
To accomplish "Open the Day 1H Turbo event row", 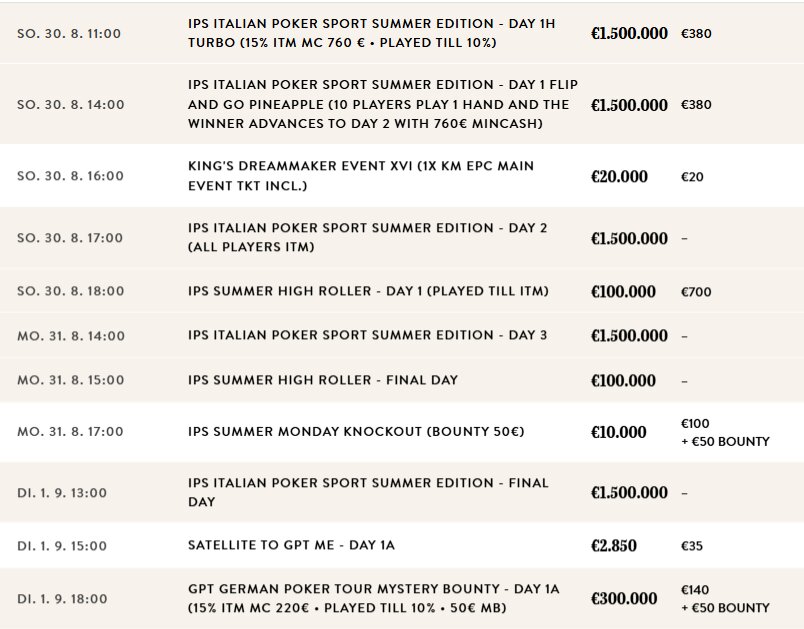I will 402,33.
